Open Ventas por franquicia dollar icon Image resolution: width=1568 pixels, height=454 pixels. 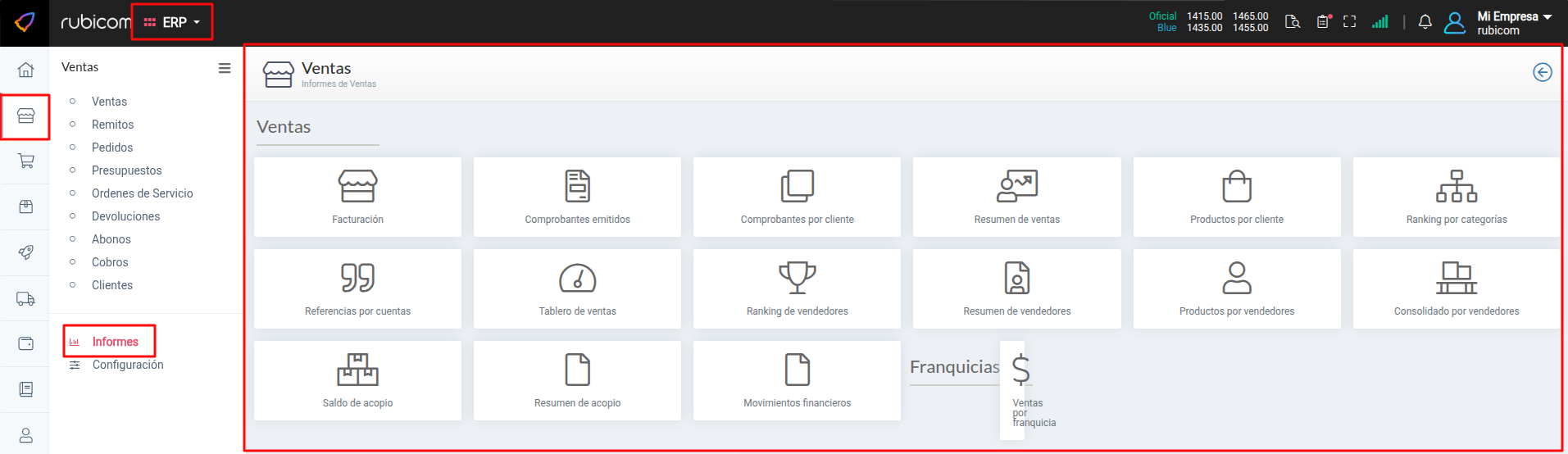(1020, 370)
